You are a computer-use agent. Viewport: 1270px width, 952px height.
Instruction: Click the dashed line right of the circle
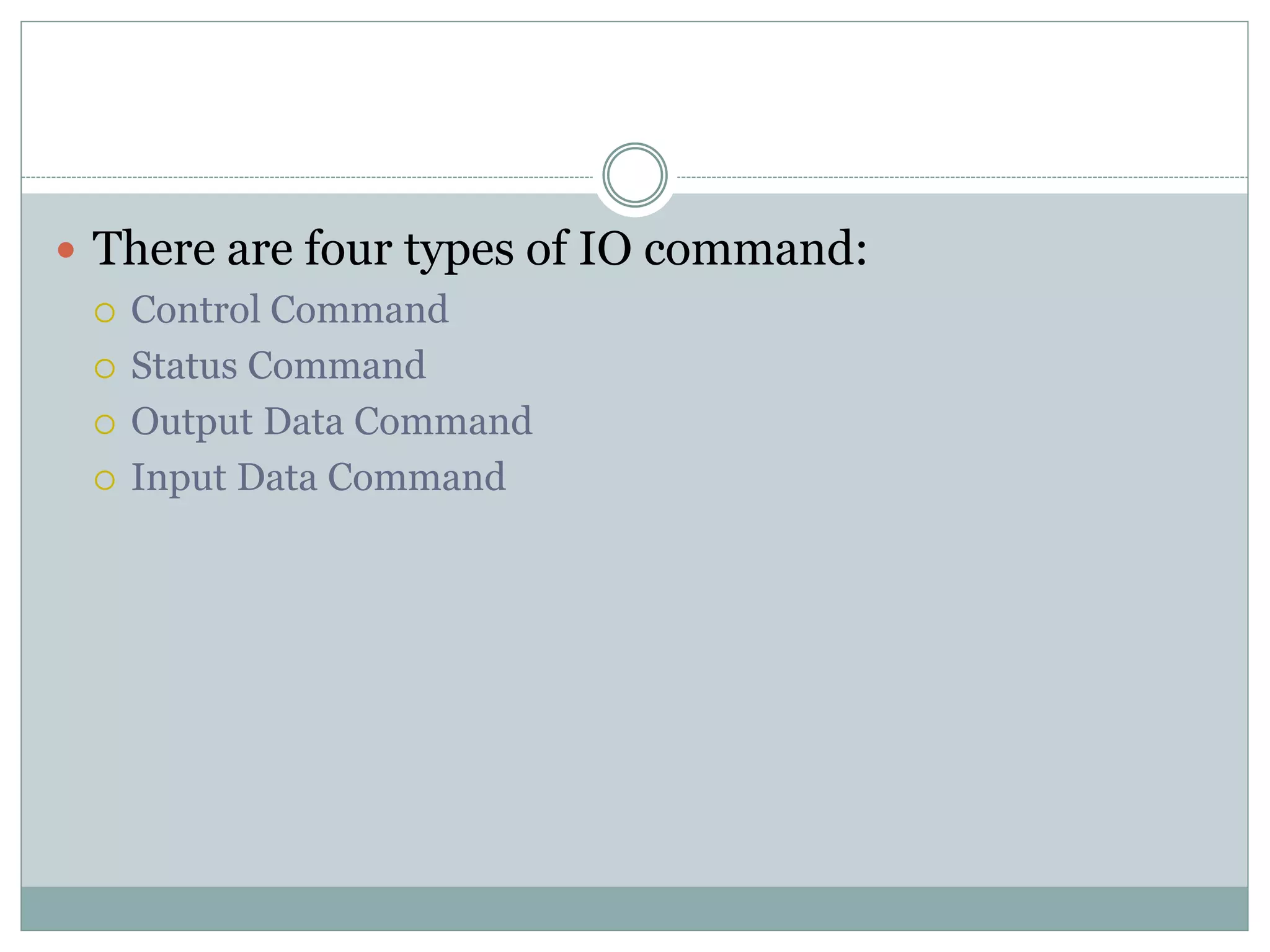click(x=961, y=177)
